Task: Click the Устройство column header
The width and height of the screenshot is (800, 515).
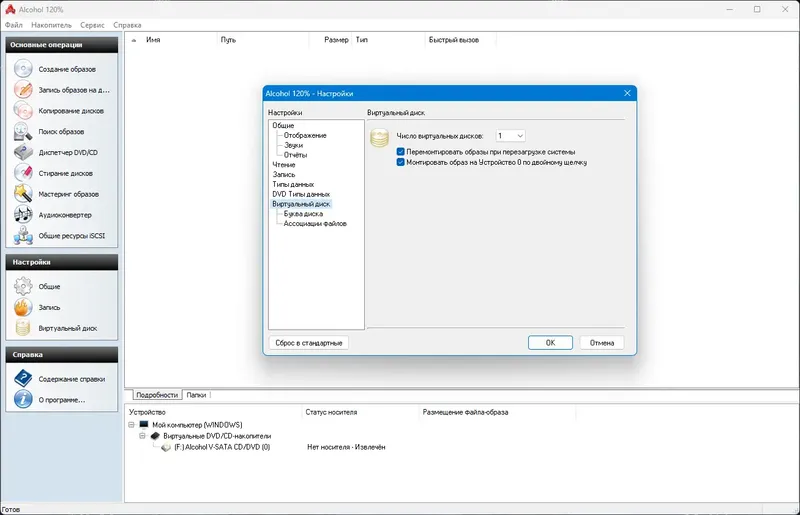Action: (x=214, y=412)
